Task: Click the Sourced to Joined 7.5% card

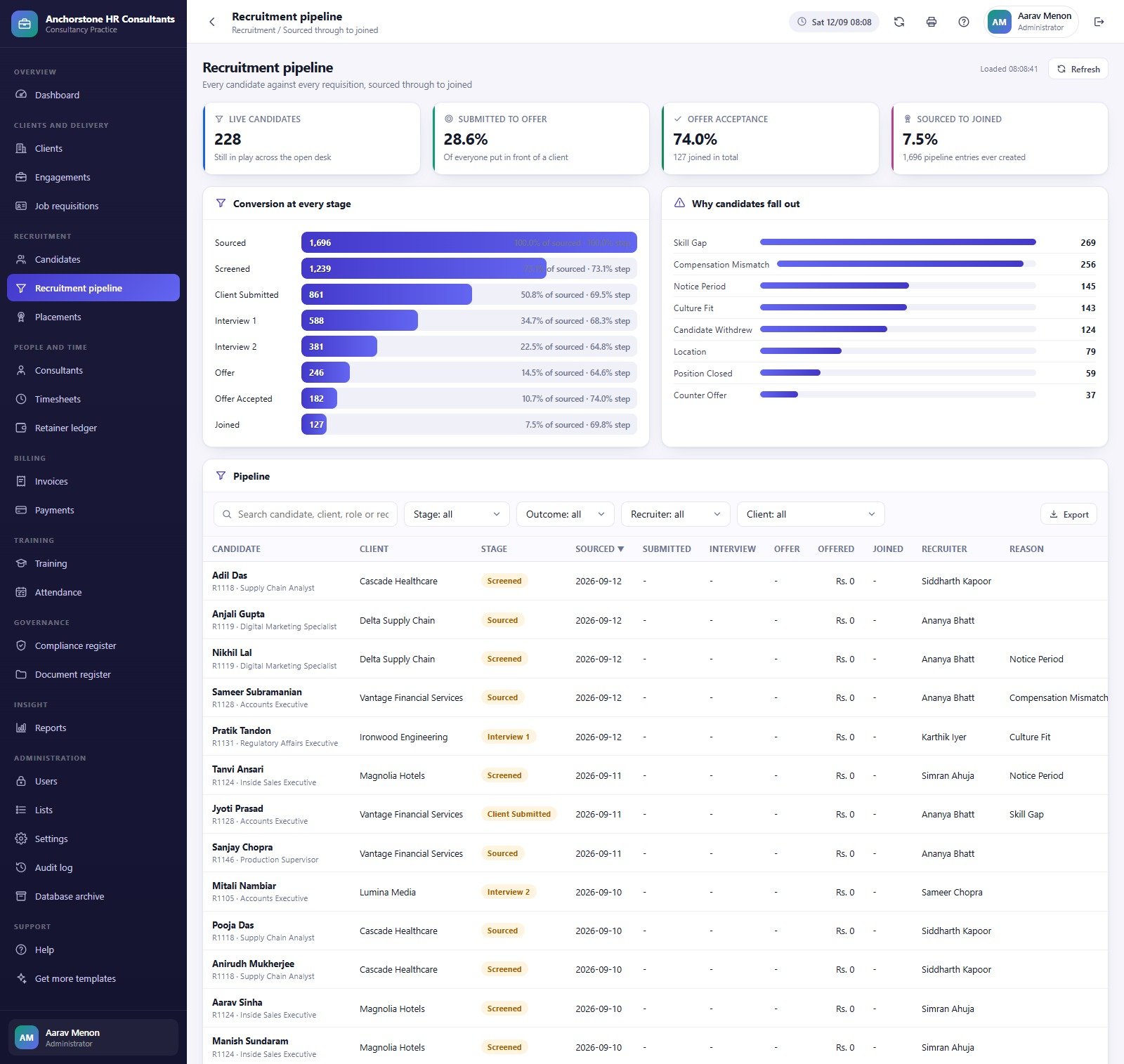Action: coord(1000,138)
